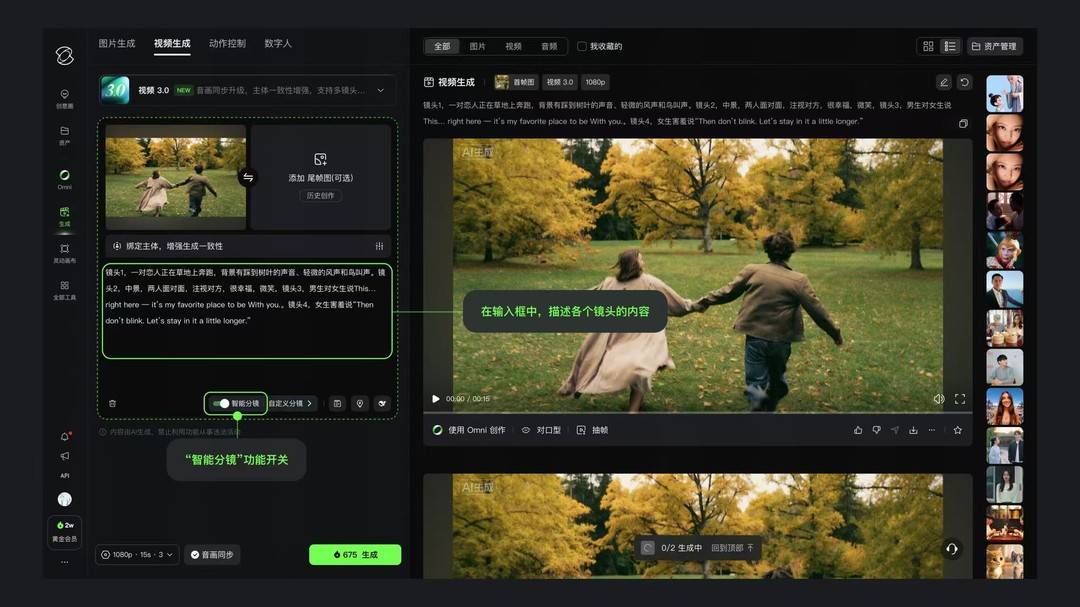Switch to grid view layout

[x=928, y=46]
